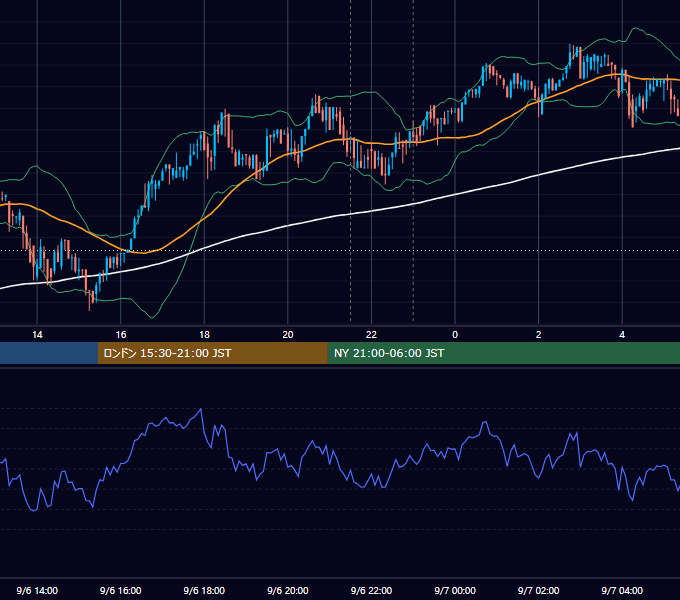Click the 9/6 20:00 time label
Image resolution: width=680 pixels, height=600 pixels.
(288, 590)
